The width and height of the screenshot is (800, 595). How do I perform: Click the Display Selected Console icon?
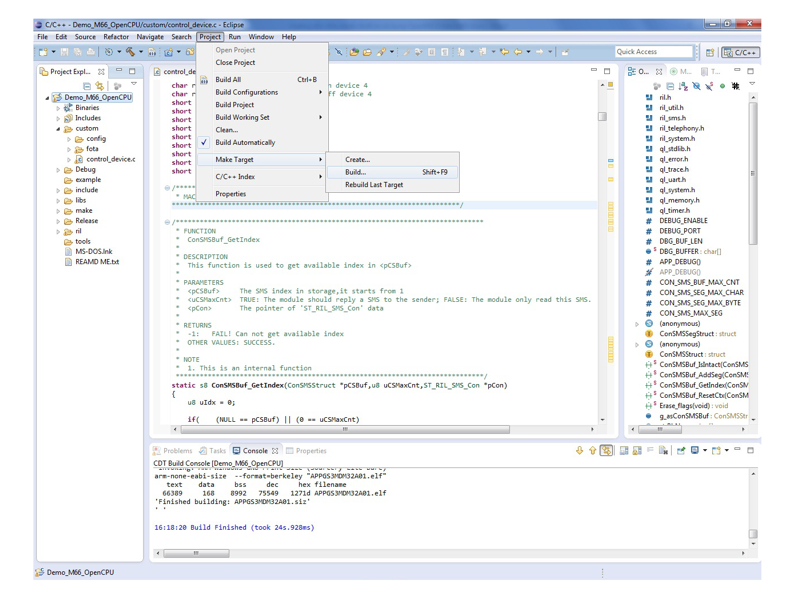tap(695, 451)
